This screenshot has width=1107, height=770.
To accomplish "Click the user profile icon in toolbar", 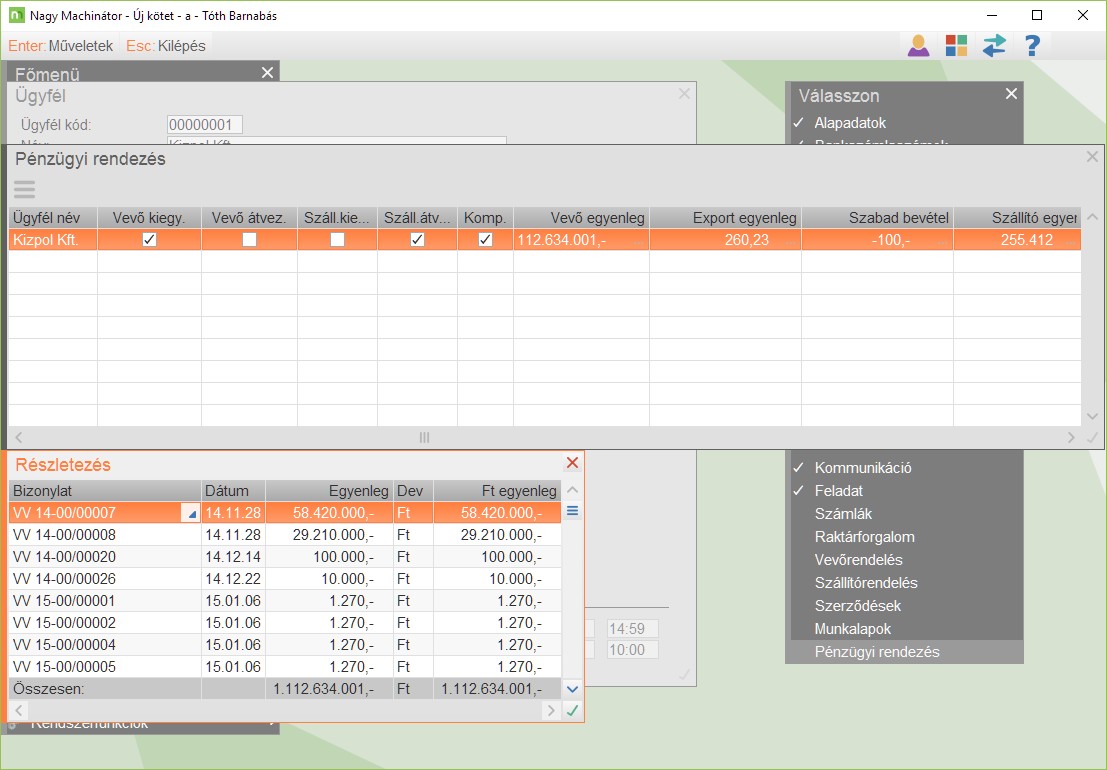I will coord(918,45).
